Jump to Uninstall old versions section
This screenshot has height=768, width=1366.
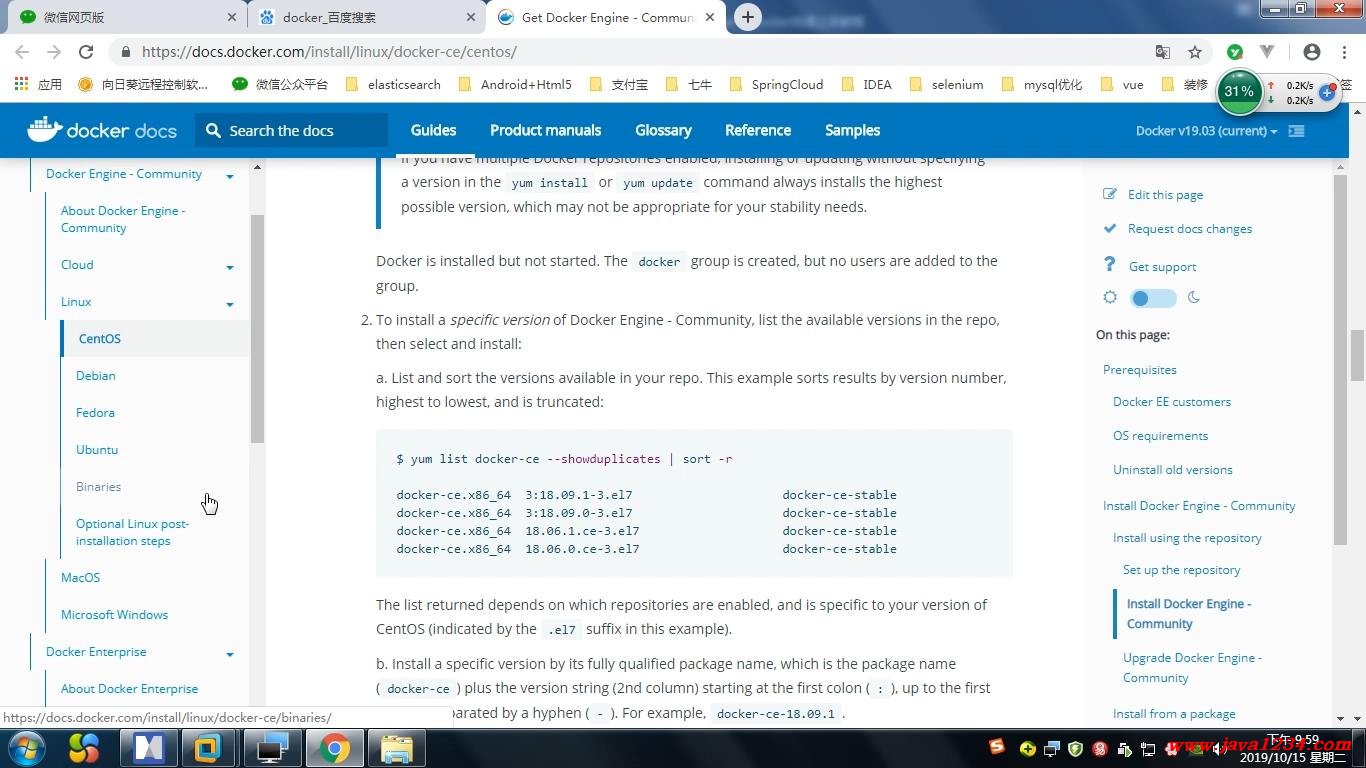pos(1172,469)
